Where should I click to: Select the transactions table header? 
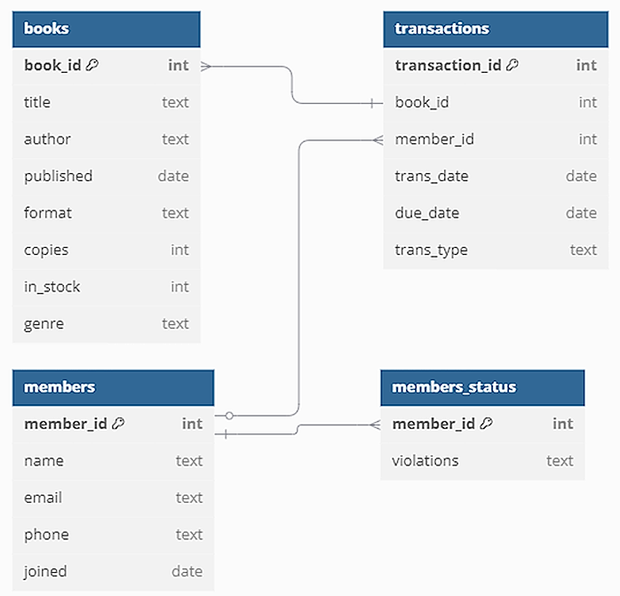495,29
